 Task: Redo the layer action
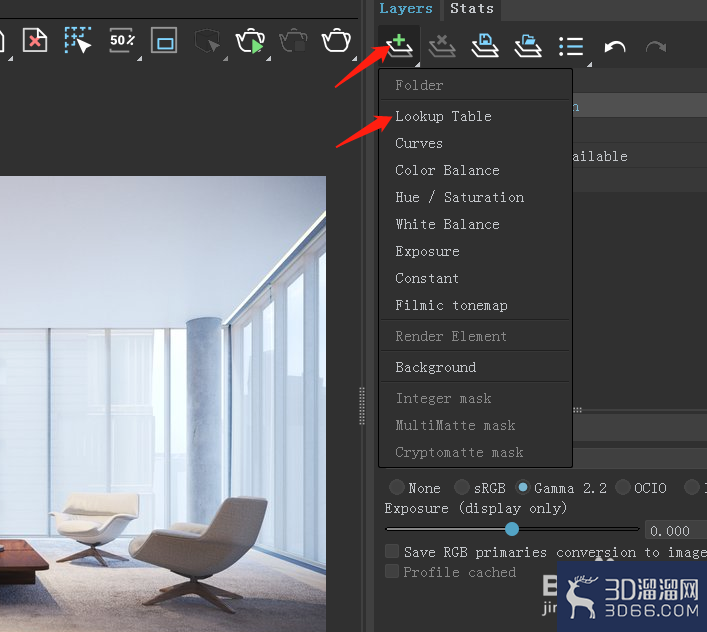coord(656,46)
